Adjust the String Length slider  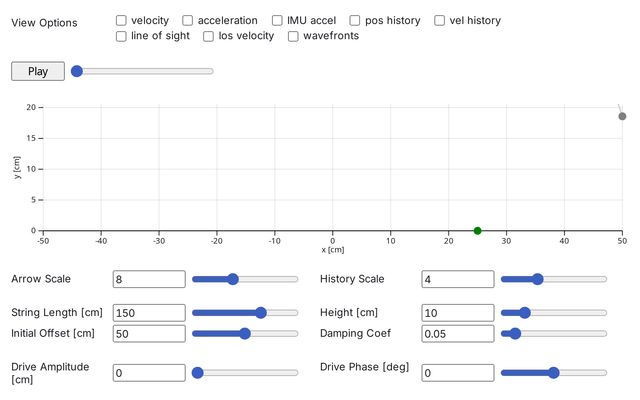(245, 313)
